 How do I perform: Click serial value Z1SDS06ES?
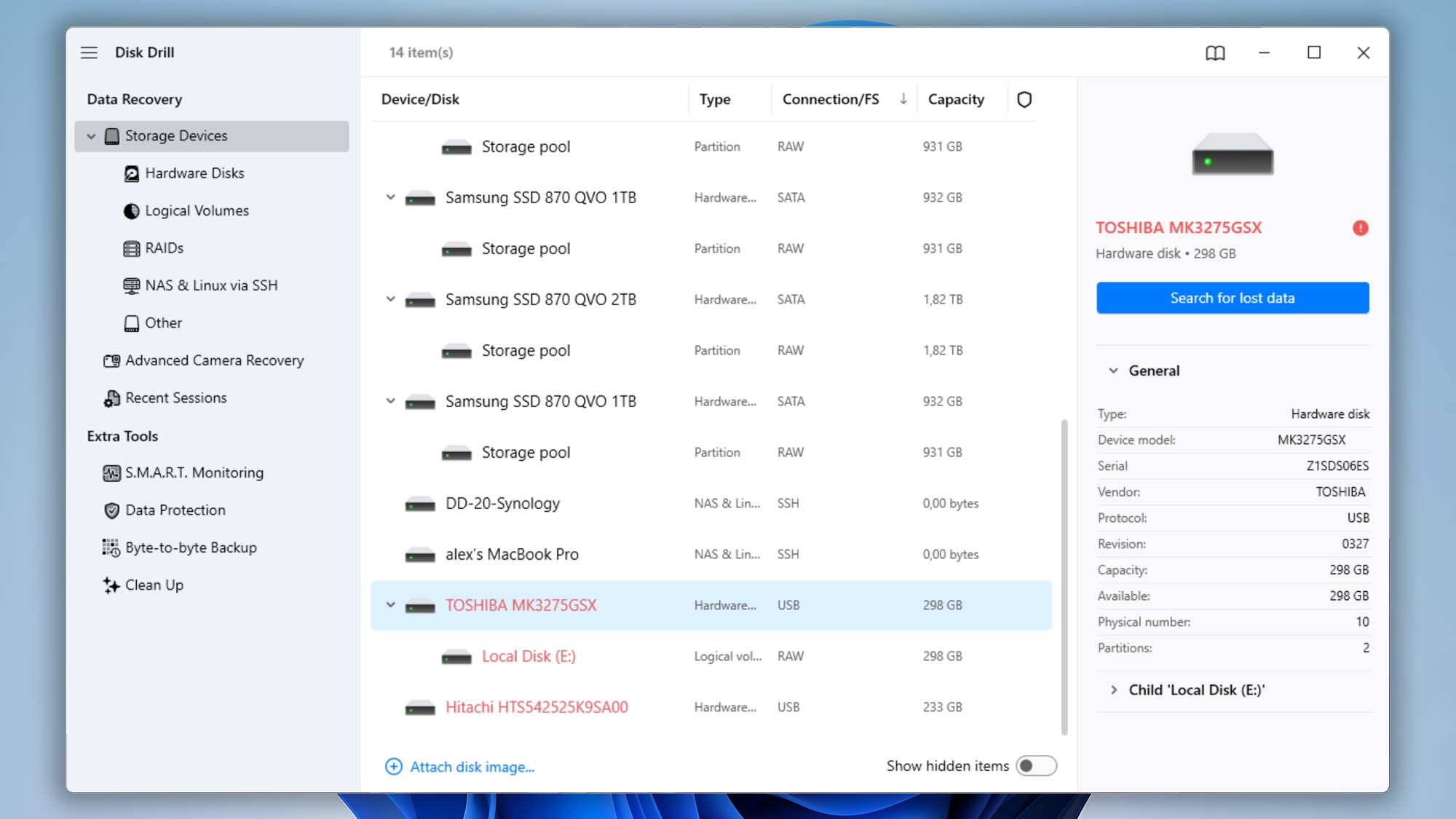click(1337, 466)
